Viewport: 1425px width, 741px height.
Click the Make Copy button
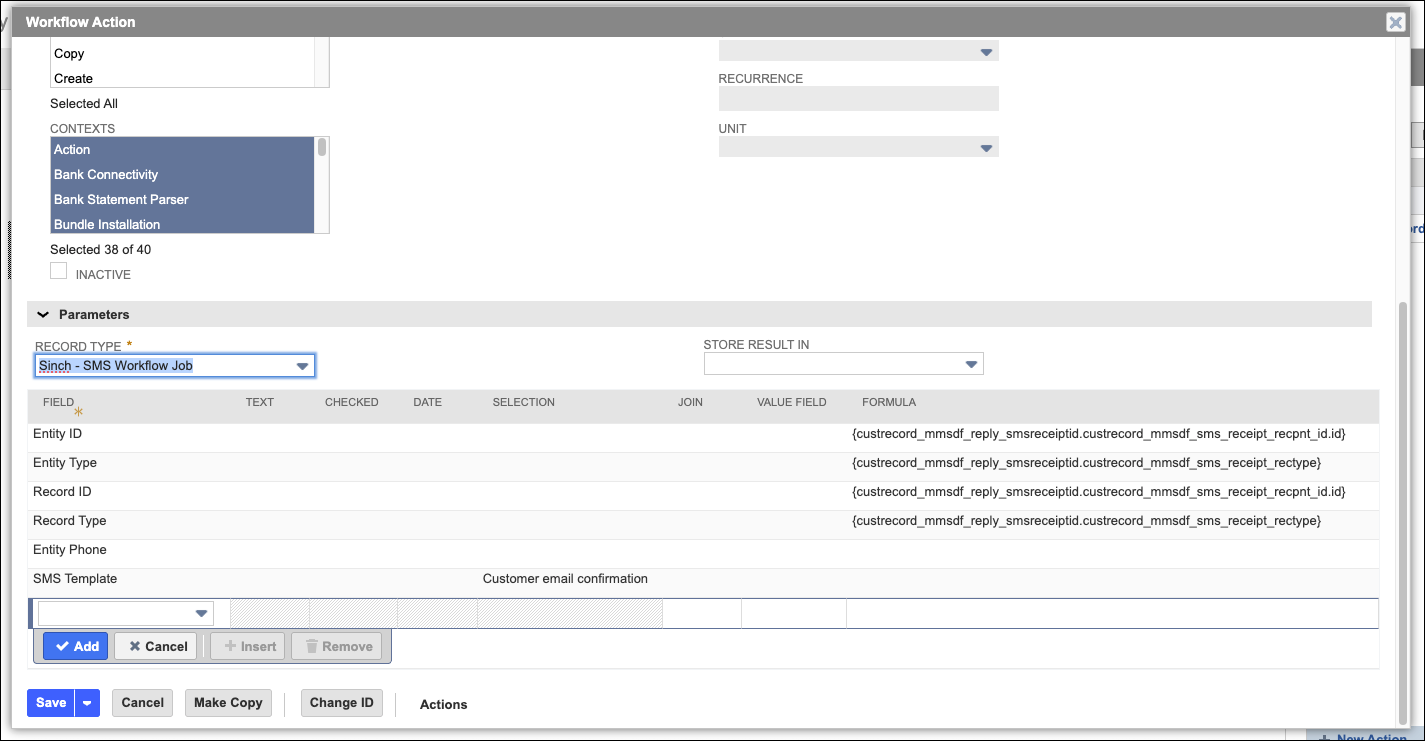[228, 703]
